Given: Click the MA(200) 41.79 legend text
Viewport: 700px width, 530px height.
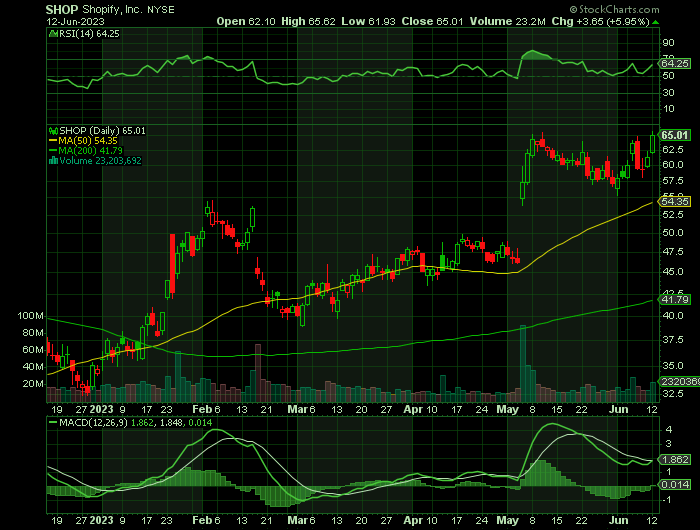Looking at the screenshot, I should pos(91,150).
